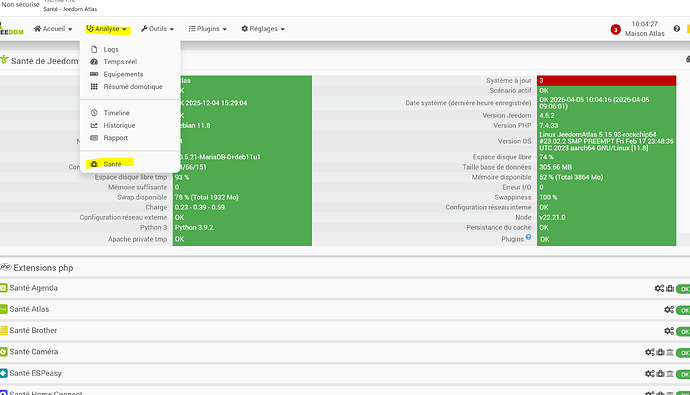The image size is (690, 395).
Task: Open Santé Agenda configuration gears icon
Action: pos(659,289)
